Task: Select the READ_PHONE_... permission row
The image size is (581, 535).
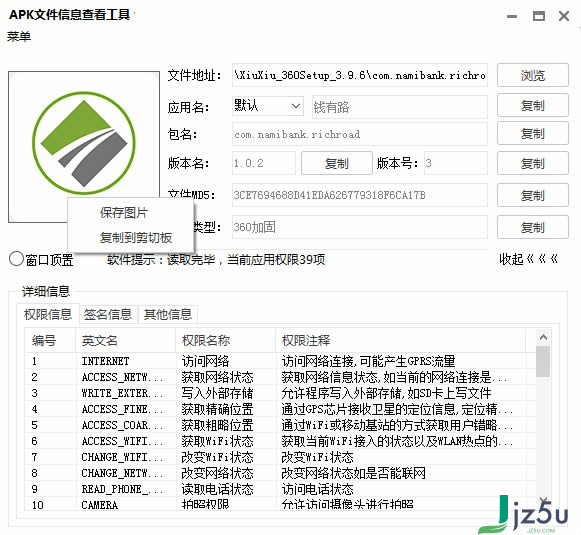Action: pyautogui.click(x=280, y=489)
